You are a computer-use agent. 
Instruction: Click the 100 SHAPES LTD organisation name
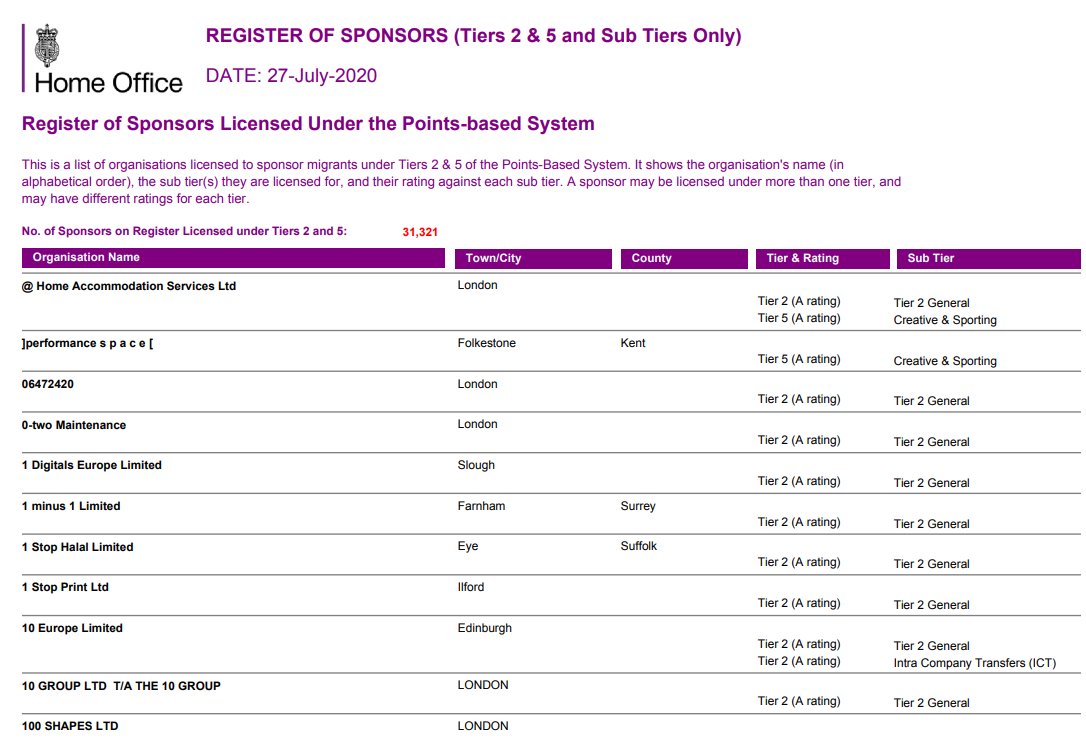pos(70,726)
